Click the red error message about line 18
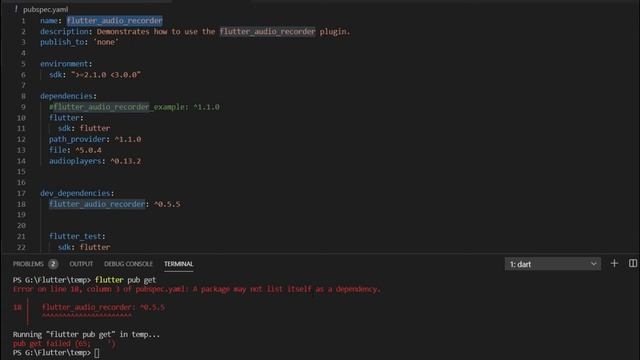Viewport: 640px width, 360px height. point(197,289)
